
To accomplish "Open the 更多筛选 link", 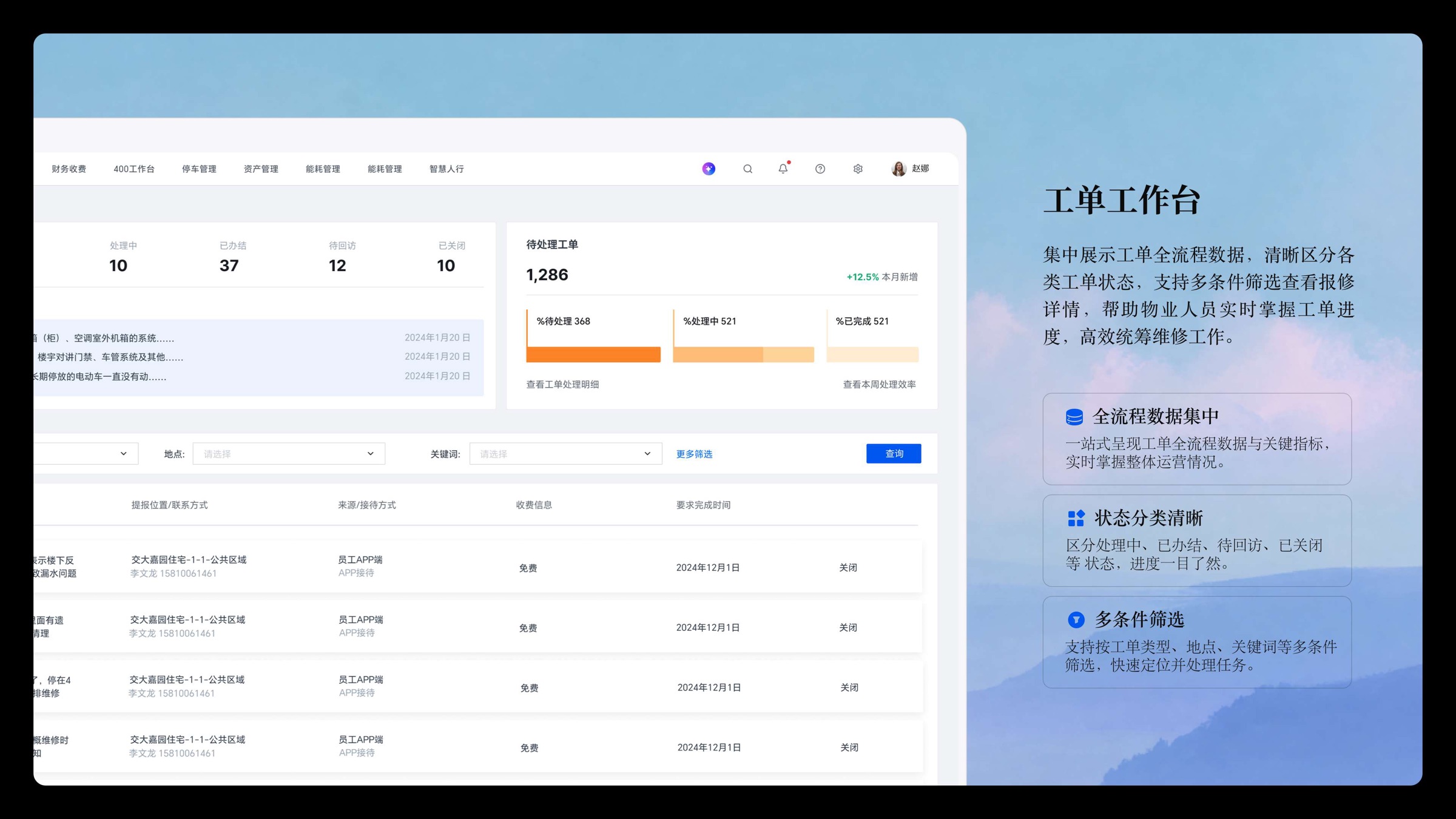I will point(694,454).
